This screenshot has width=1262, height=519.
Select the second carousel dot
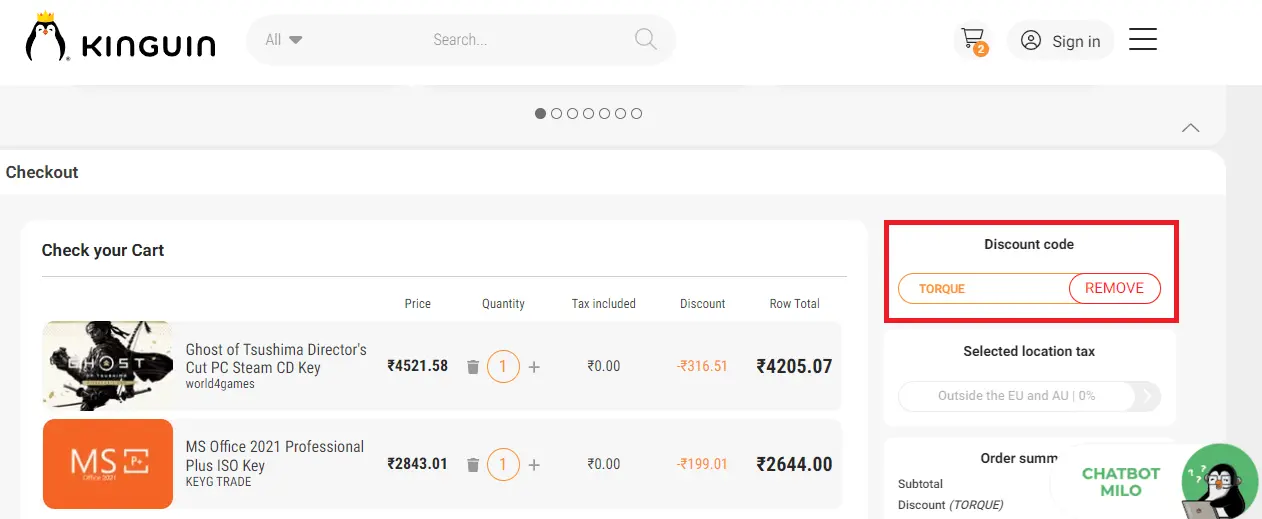click(x=557, y=113)
